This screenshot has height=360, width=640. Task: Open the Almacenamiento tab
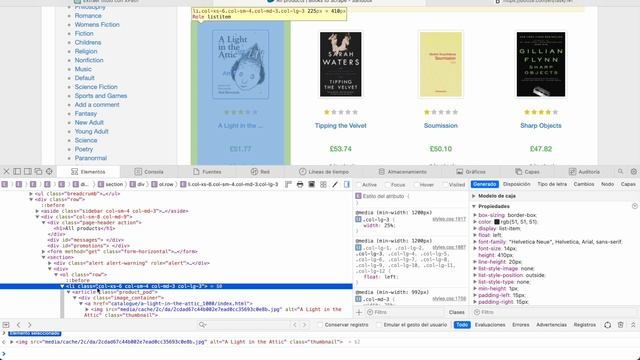pos(402,172)
